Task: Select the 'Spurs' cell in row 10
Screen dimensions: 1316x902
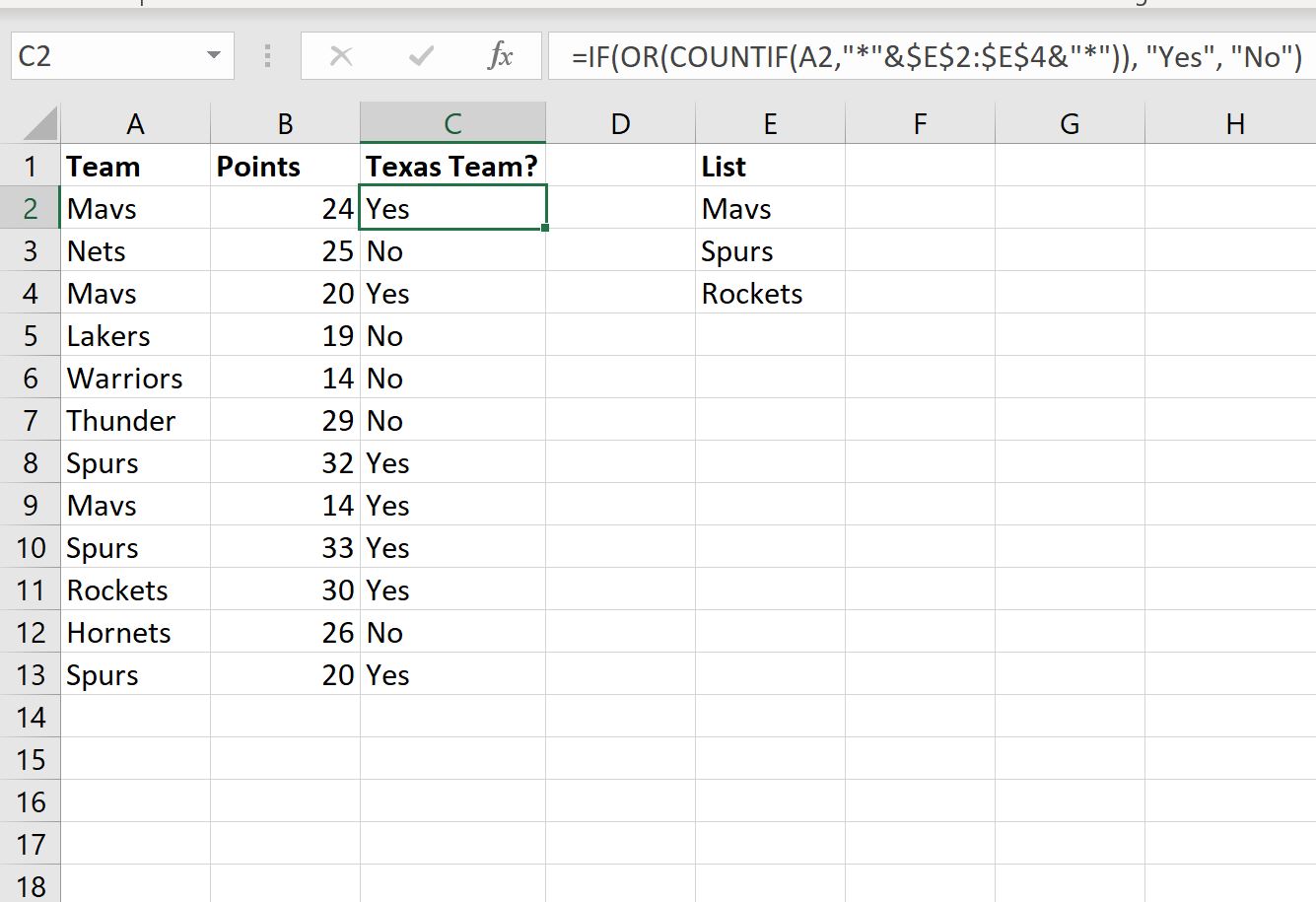Action: coord(135,547)
